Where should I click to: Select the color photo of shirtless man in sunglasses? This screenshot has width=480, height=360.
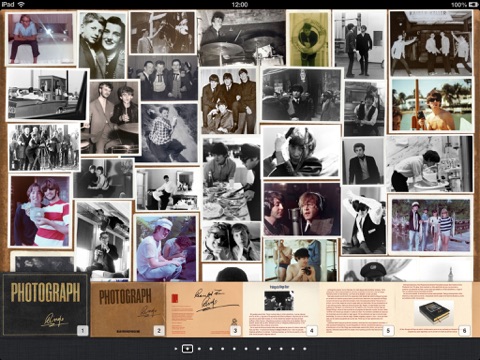click(x=432, y=105)
